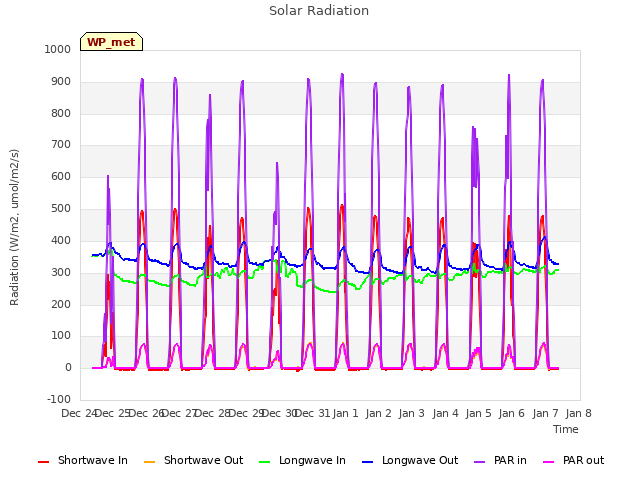Click the PAR in peak on Jan 1
Screen dimensions: 640x480
342,74
